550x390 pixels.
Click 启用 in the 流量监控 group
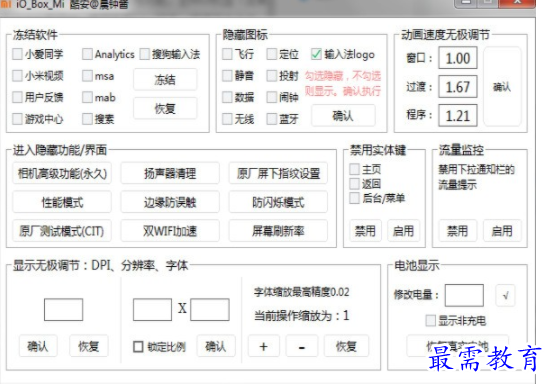pyautogui.click(x=502, y=231)
